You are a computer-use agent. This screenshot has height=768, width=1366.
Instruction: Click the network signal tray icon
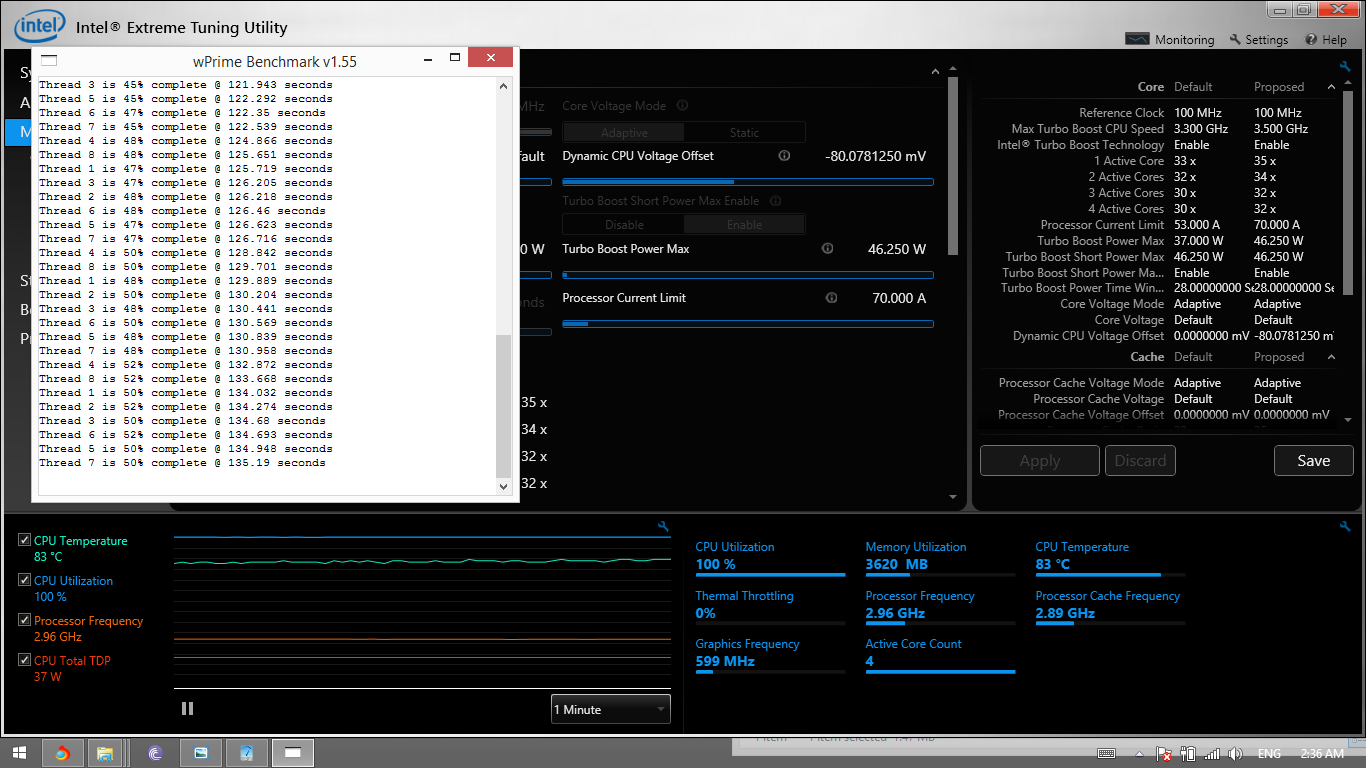pos(1211,754)
